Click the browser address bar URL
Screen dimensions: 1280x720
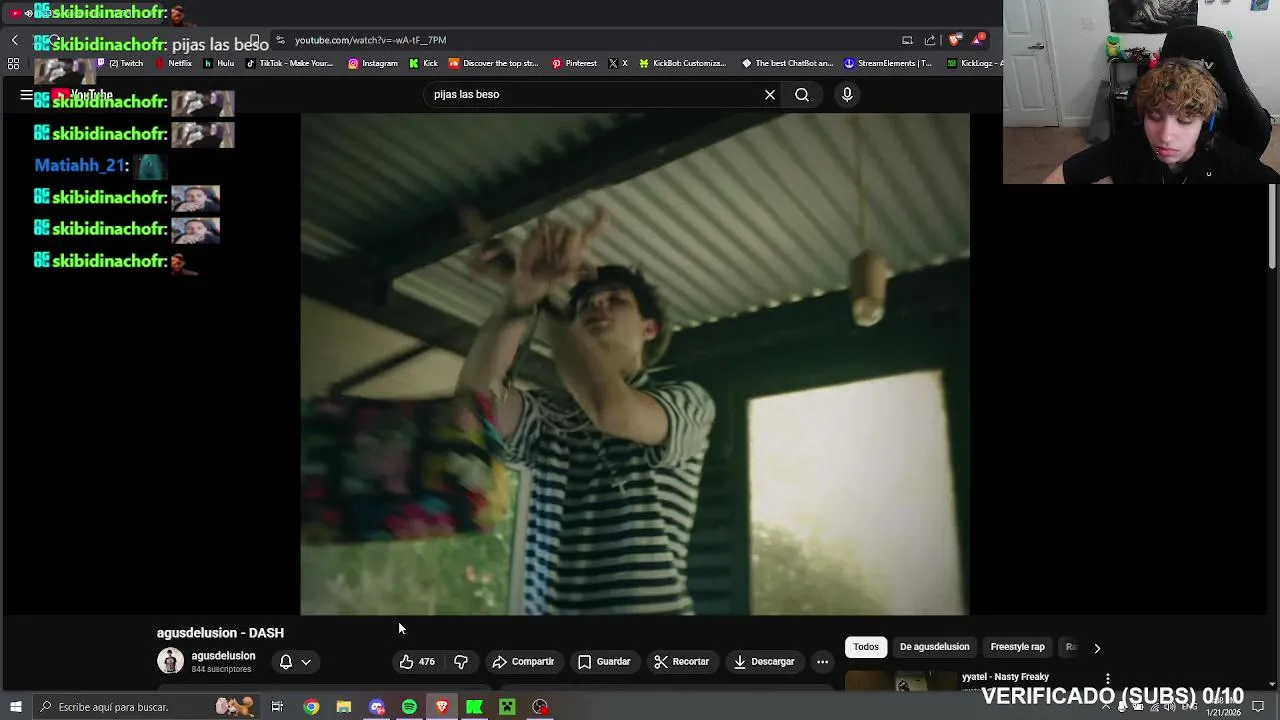pyautogui.click(x=370, y=40)
